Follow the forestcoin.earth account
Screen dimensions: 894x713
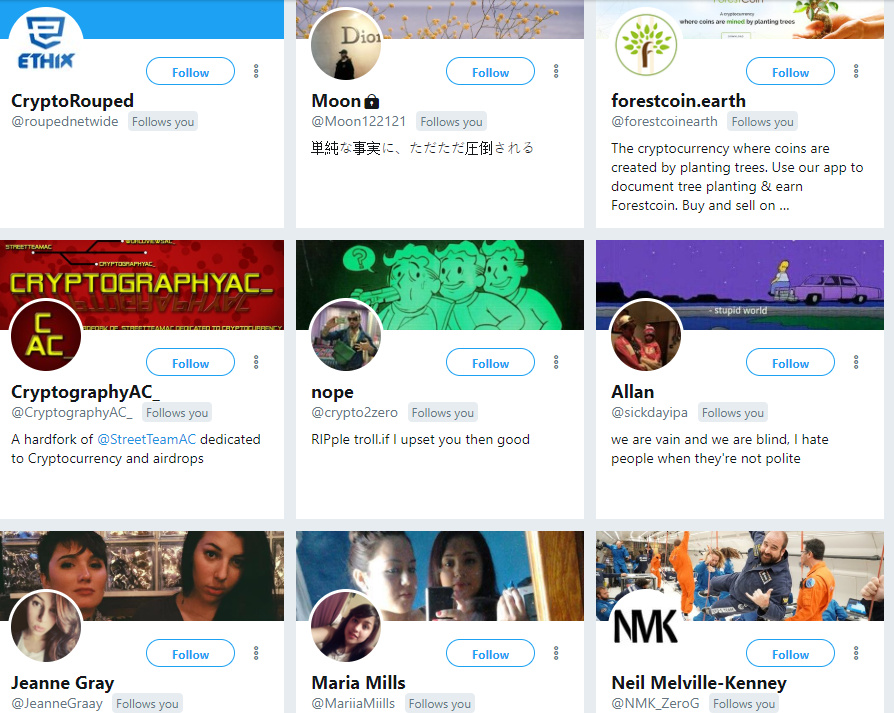click(790, 71)
